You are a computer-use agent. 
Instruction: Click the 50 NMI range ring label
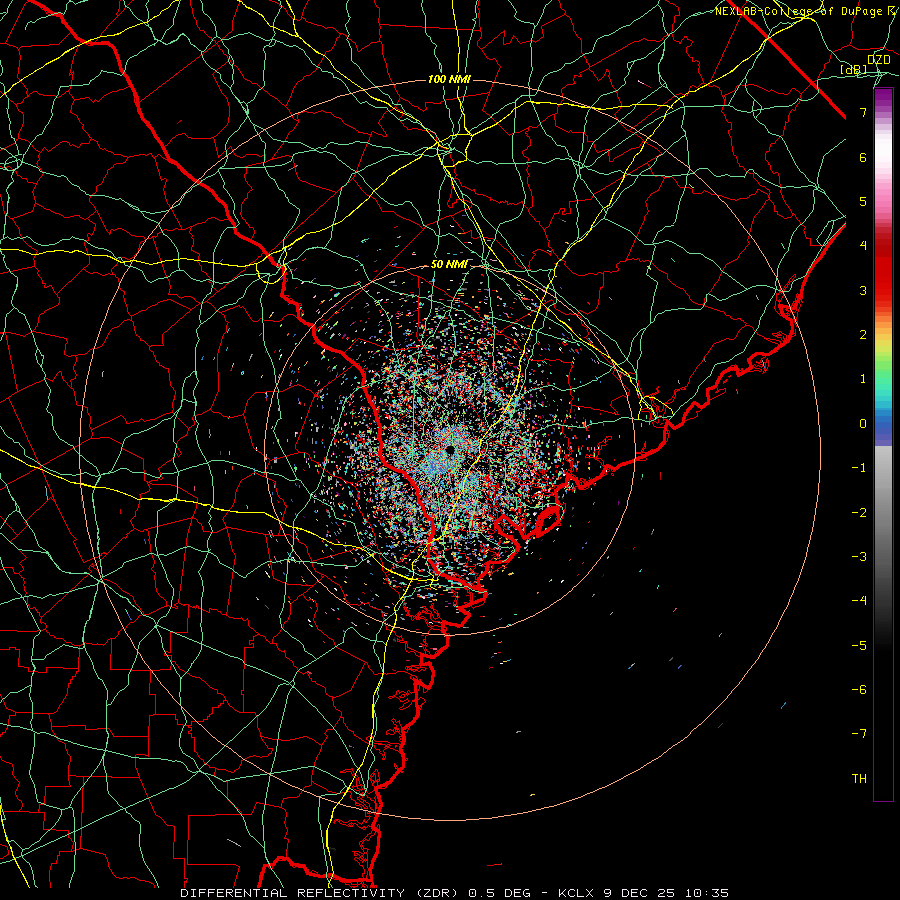click(449, 265)
